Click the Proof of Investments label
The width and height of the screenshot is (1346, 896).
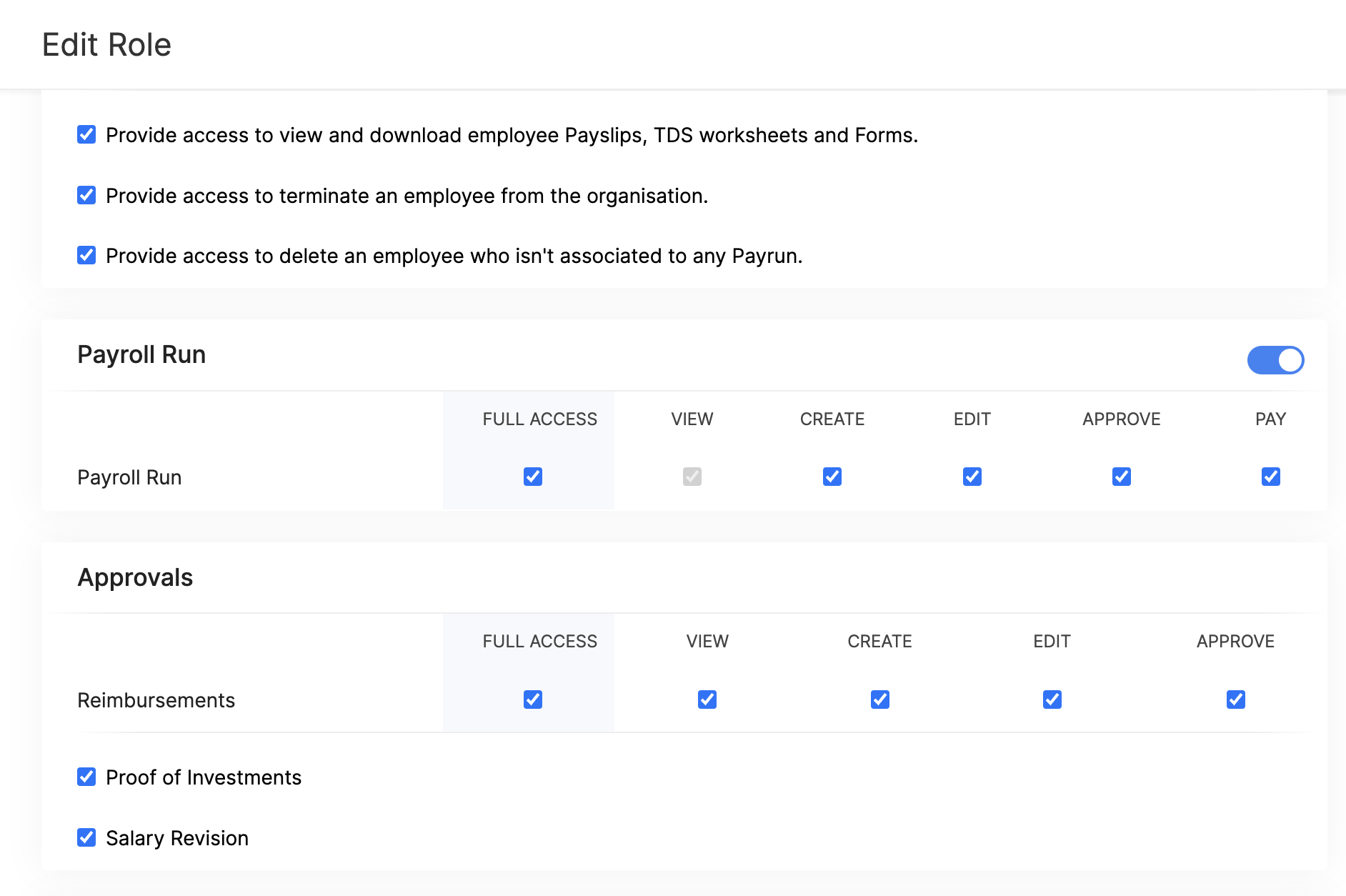point(204,777)
